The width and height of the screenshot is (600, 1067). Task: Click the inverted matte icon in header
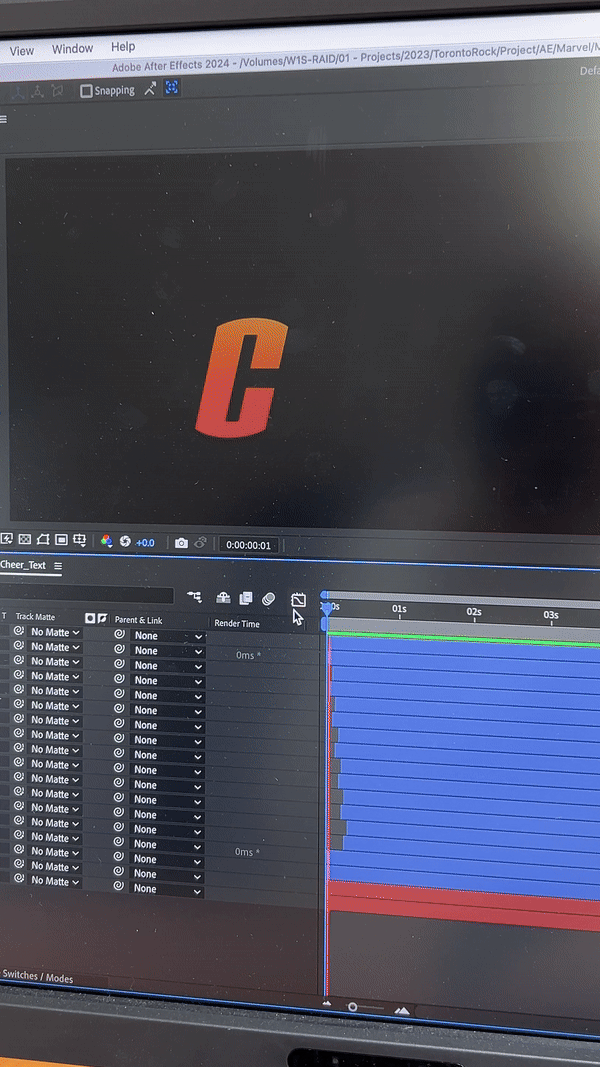point(102,618)
